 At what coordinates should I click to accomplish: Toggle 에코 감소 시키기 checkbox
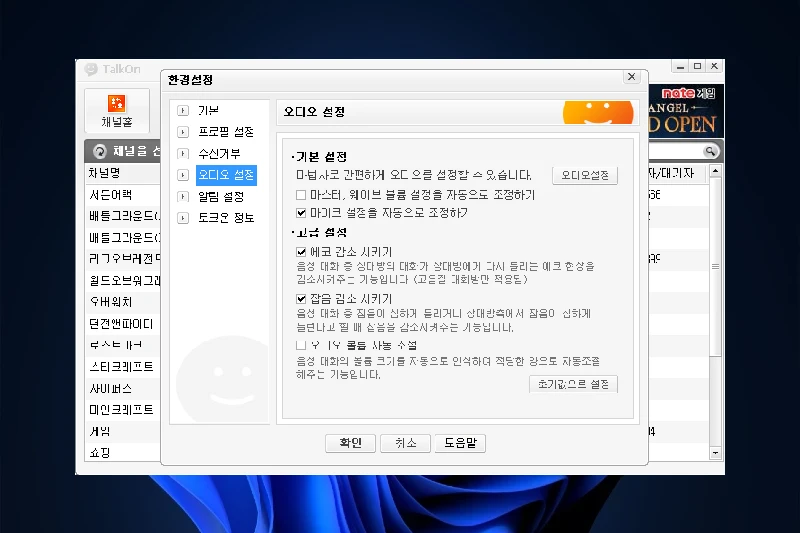click(301, 252)
